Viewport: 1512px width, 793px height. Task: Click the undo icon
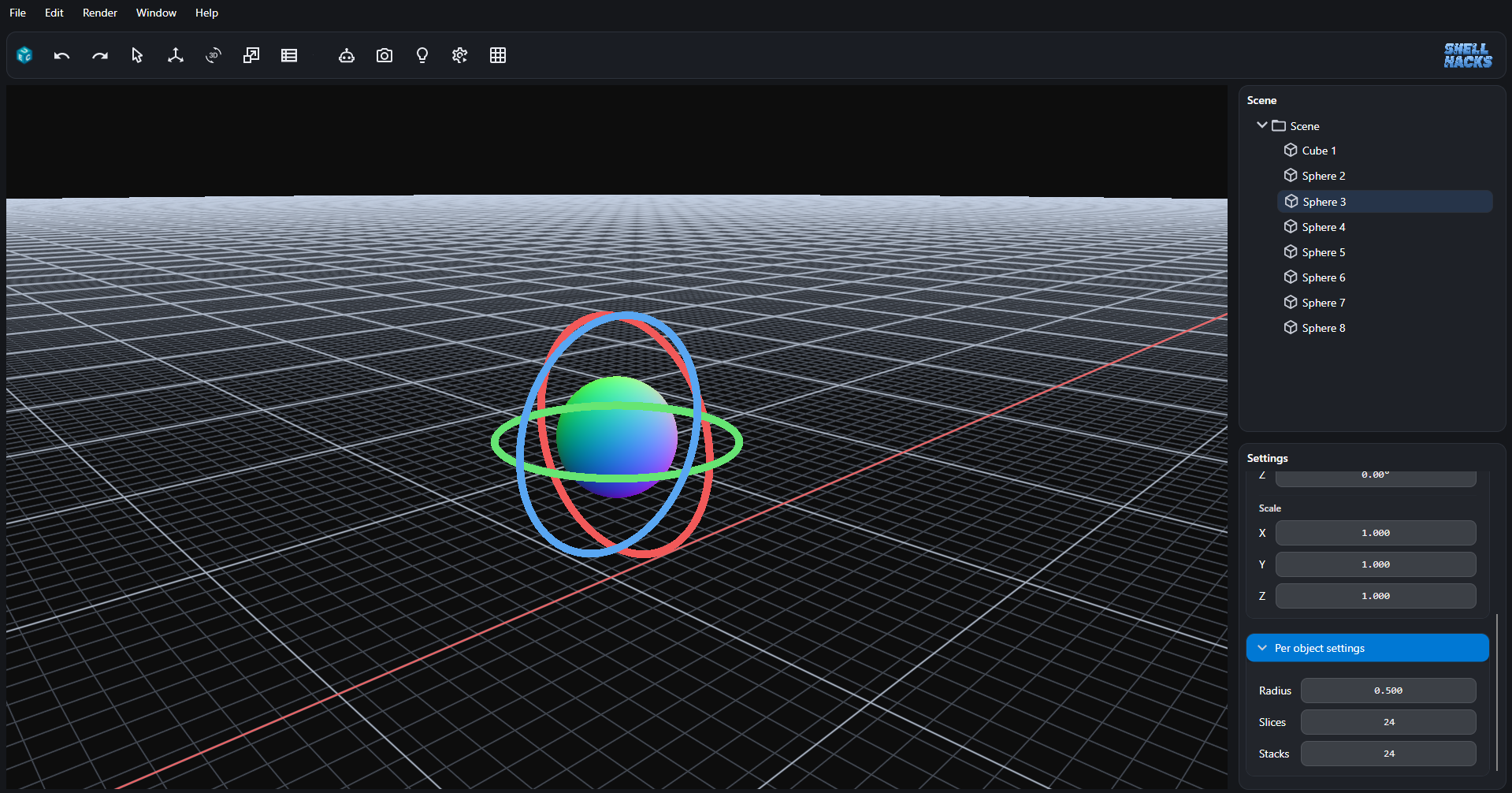pyautogui.click(x=61, y=55)
